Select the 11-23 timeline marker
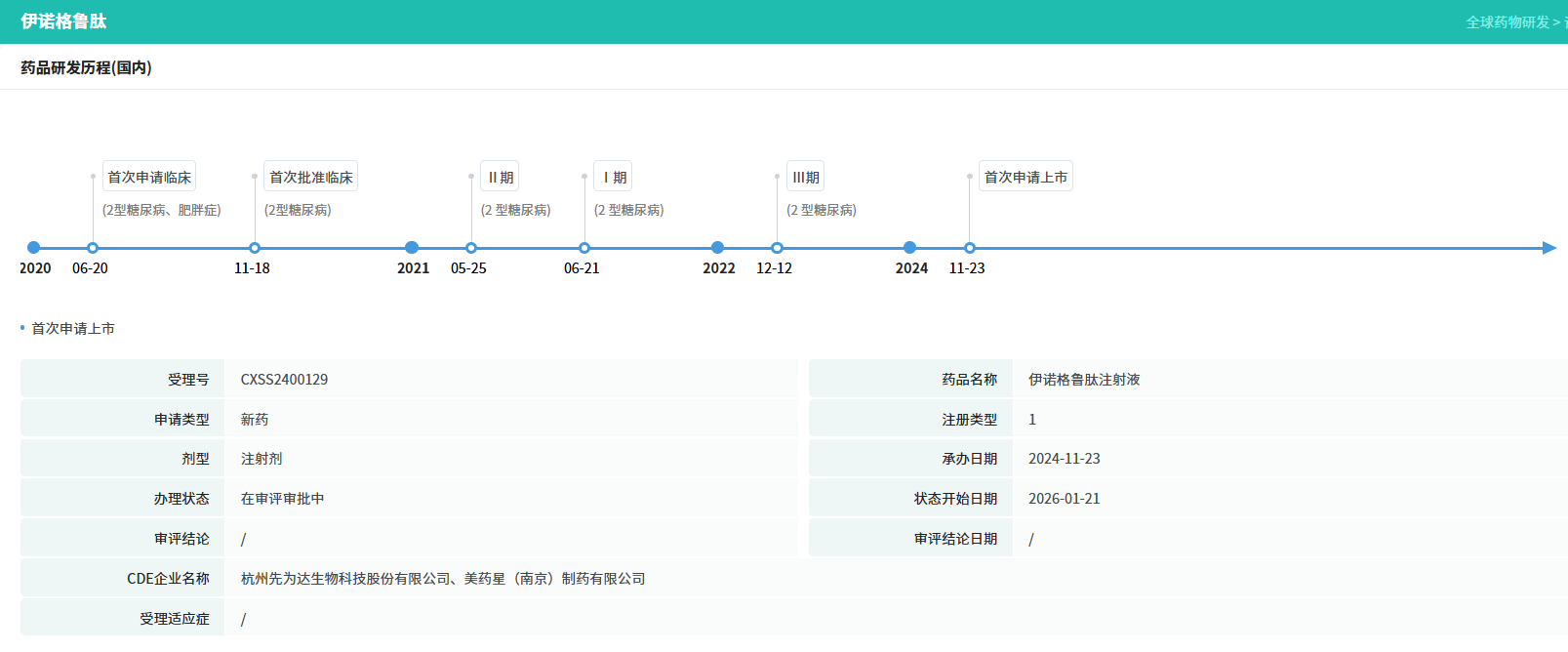Viewport: 1568px width, 652px height. point(970,248)
